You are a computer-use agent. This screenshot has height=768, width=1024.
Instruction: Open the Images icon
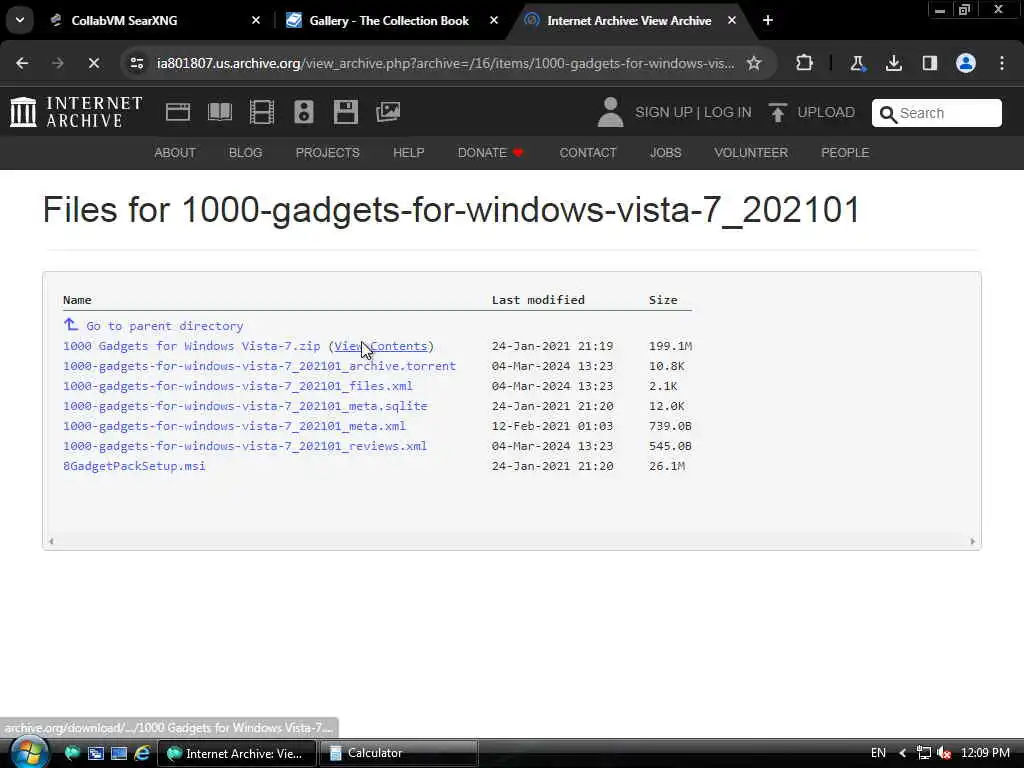click(x=388, y=112)
